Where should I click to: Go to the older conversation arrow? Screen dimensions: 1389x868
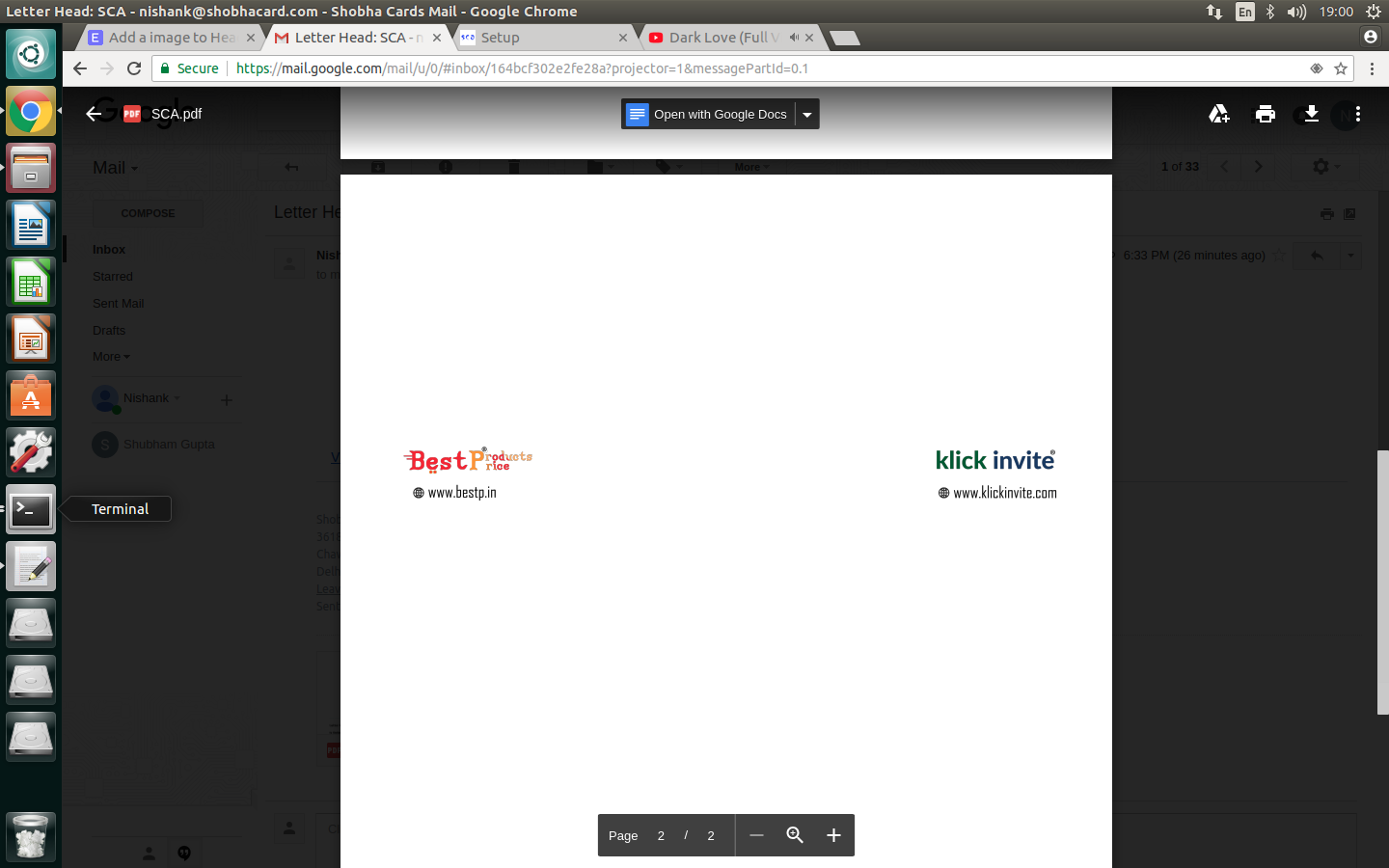pyautogui.click(x=1258, y=167)
